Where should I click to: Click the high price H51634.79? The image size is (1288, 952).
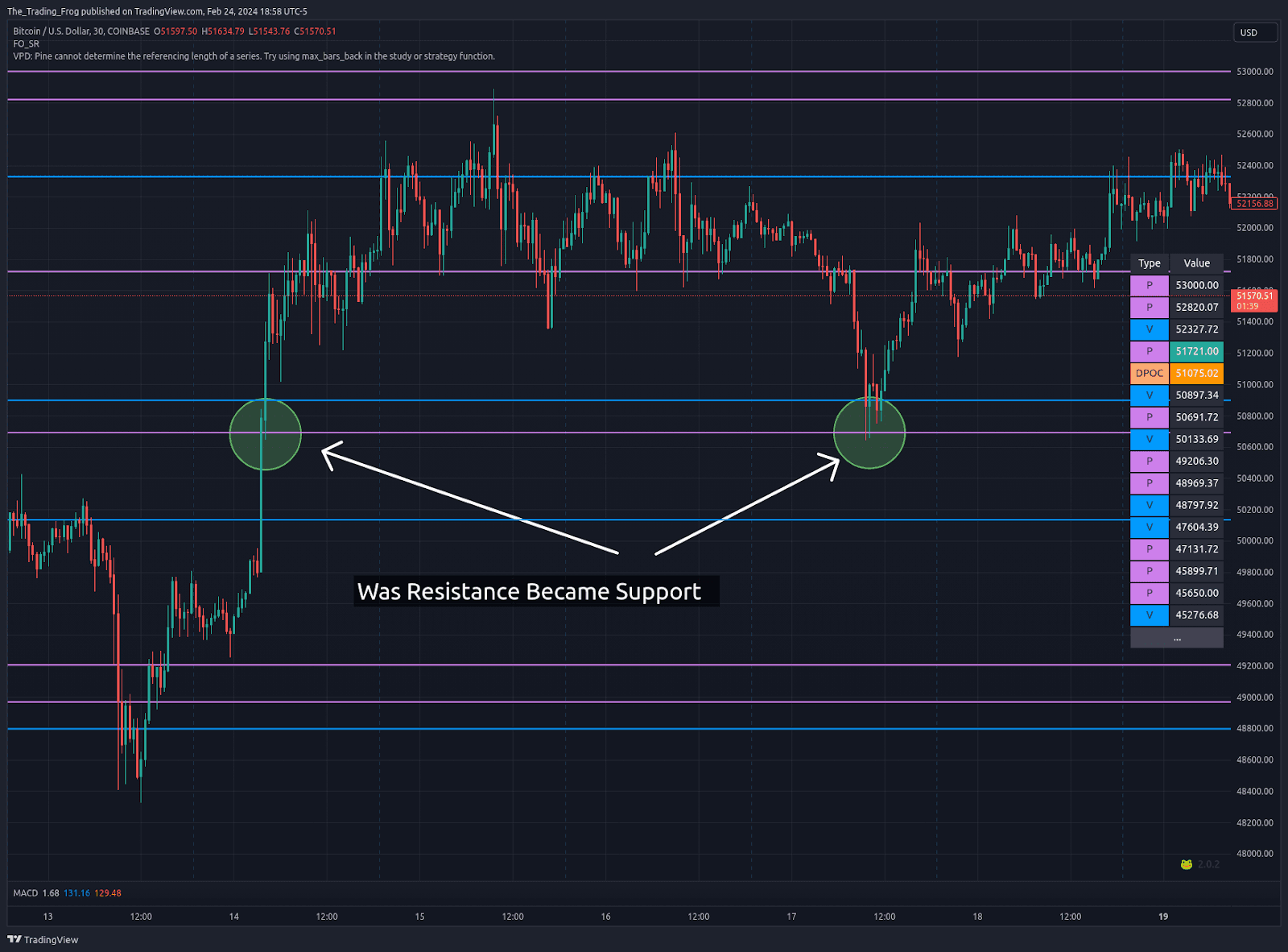223,31
